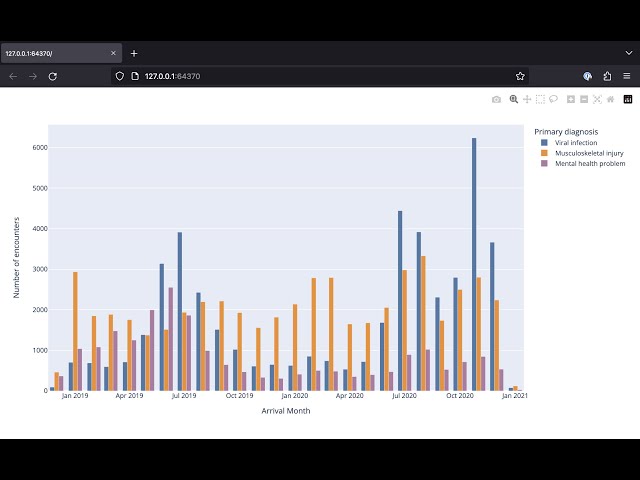Image resolution: width=640 pixels, height=480 pixels.
Task: Select the 127.0.0.1:64370/ tab
Action: (61, 53)
